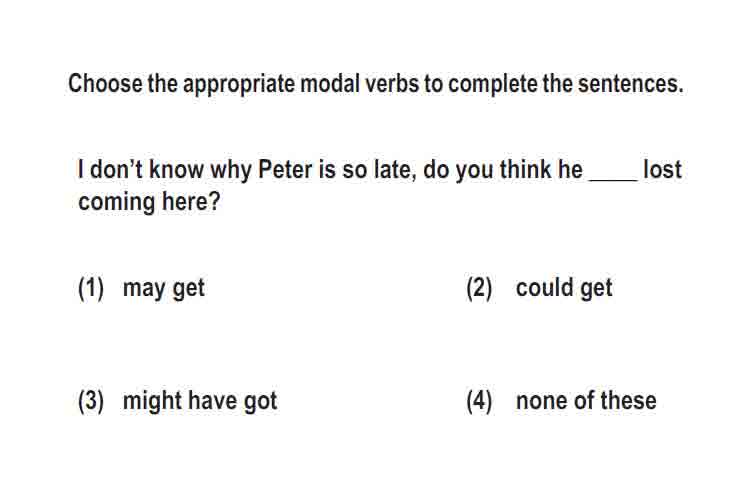Pick the "none of these" option

tap(586, 400)
